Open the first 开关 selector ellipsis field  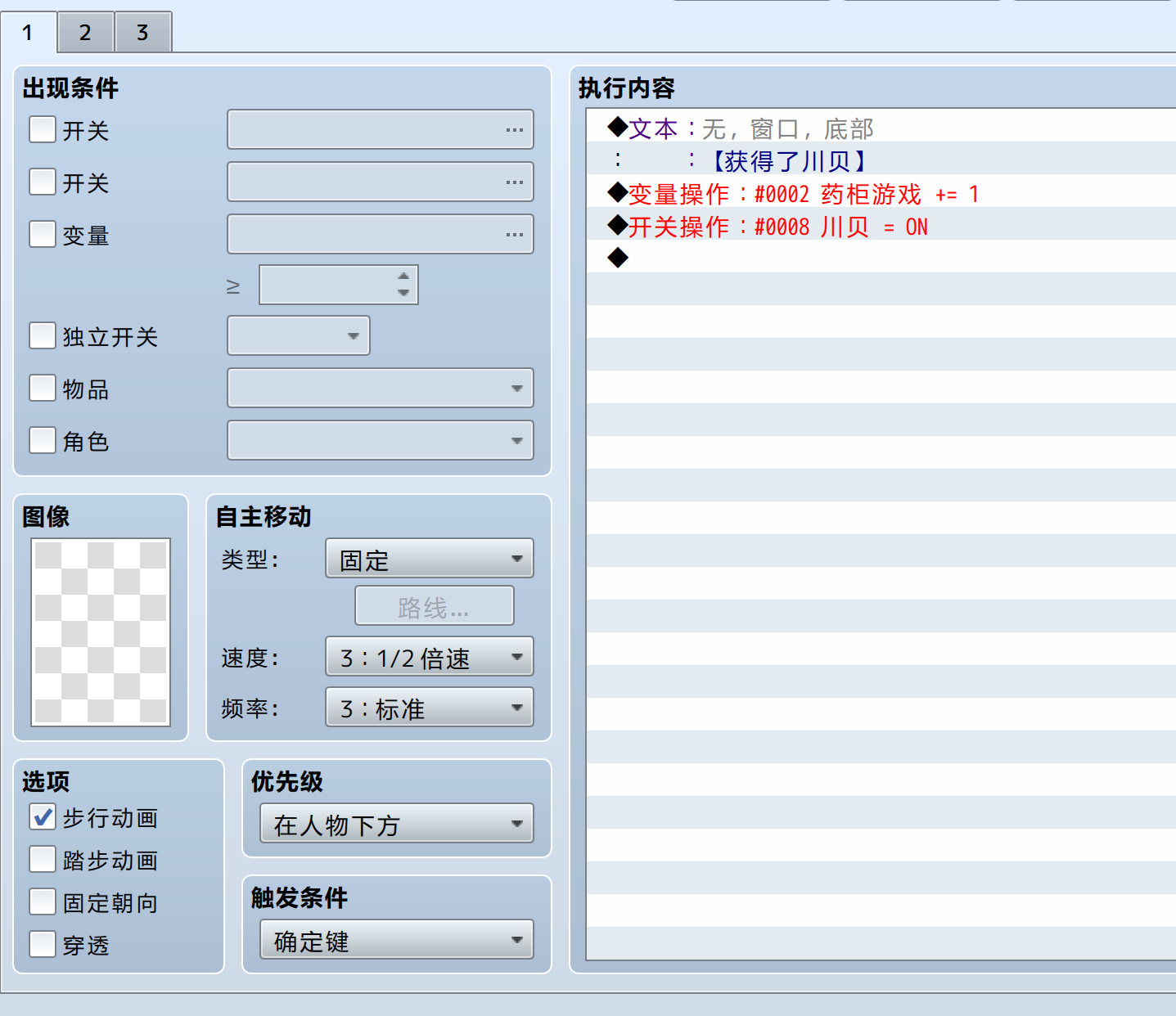381,129
